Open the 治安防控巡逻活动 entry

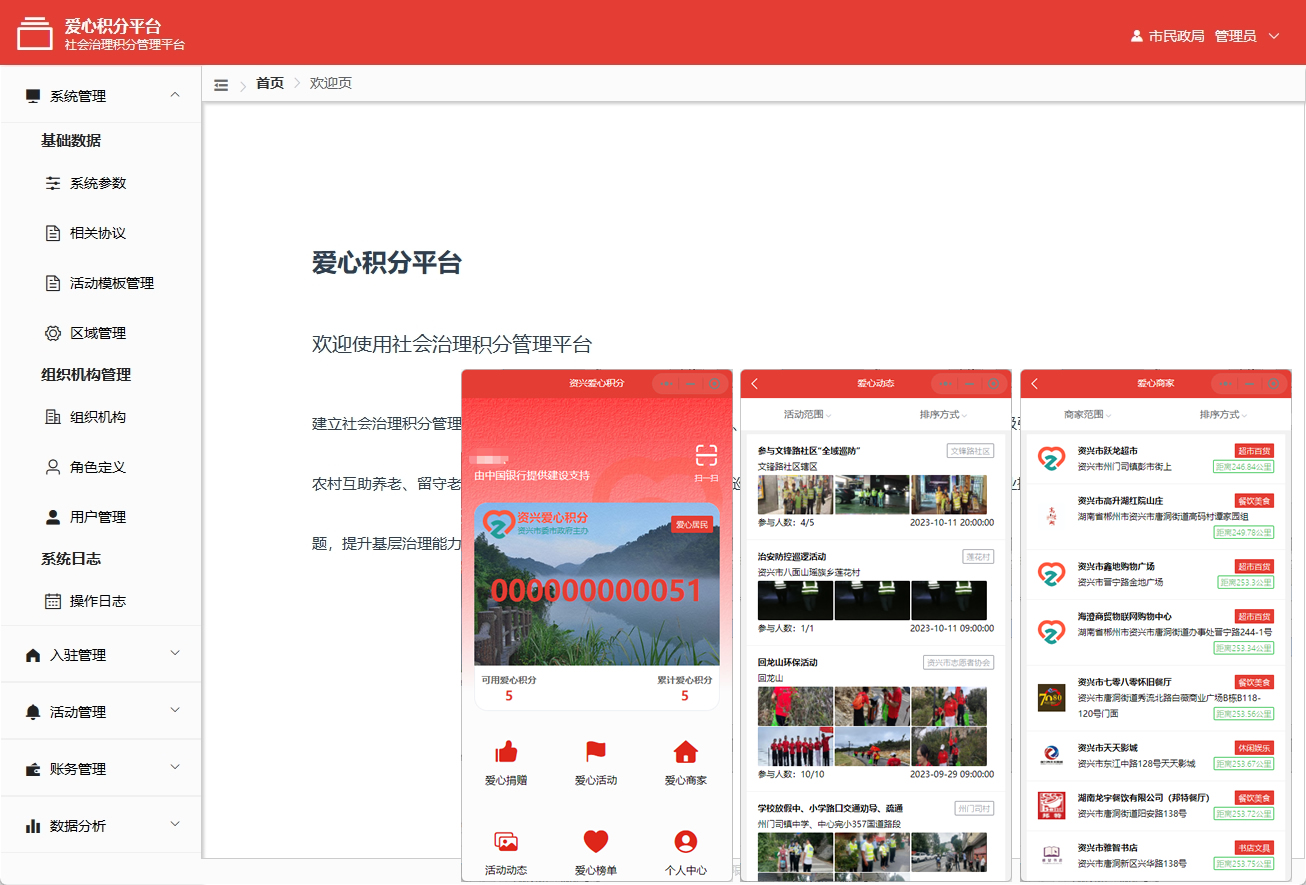[876, 591]
